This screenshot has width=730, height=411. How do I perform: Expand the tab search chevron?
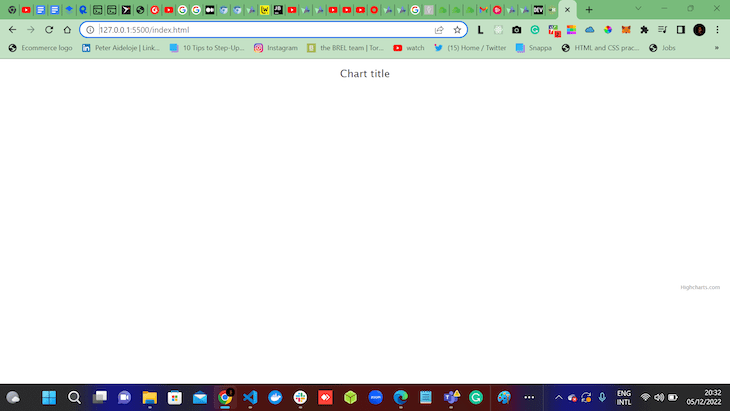(638, 9)
